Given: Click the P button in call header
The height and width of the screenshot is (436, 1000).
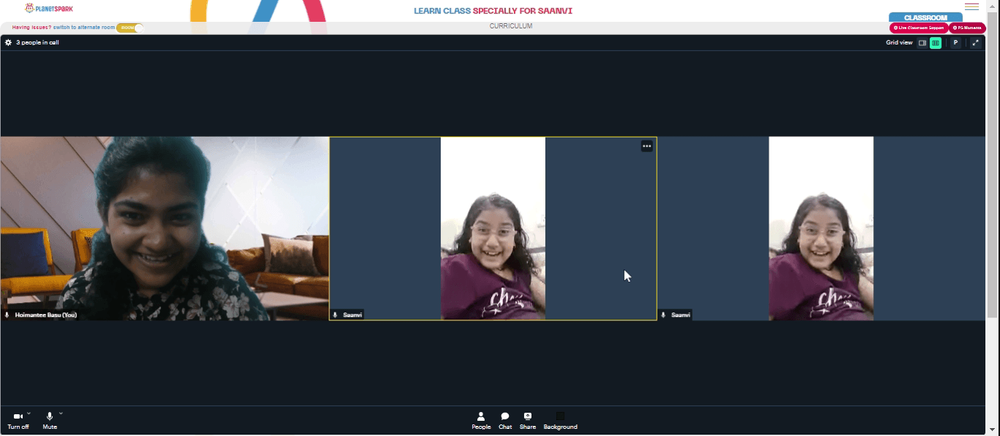Looking at the screenshot, I should (x=955, y=43).
